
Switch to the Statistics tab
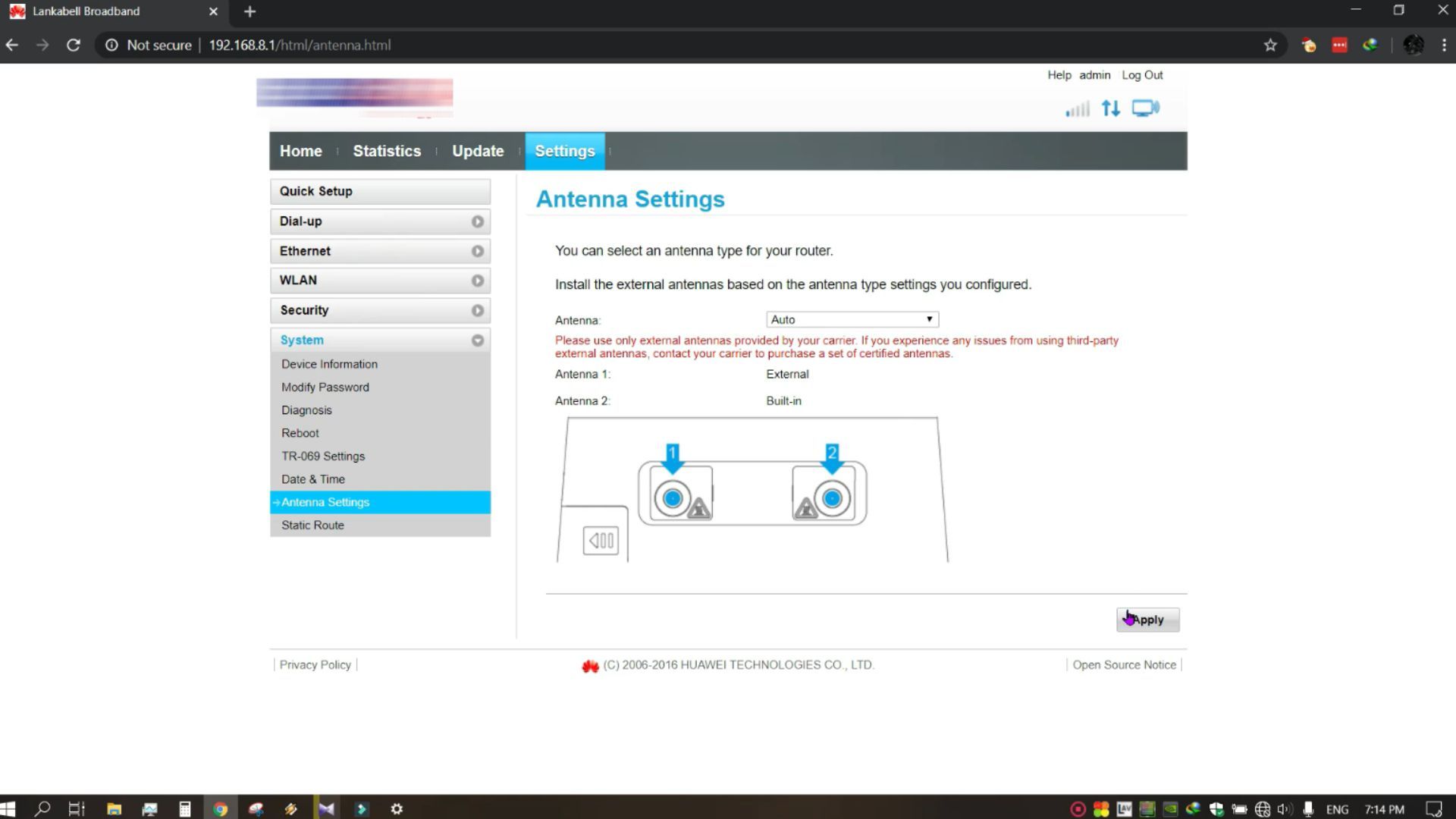387,151
